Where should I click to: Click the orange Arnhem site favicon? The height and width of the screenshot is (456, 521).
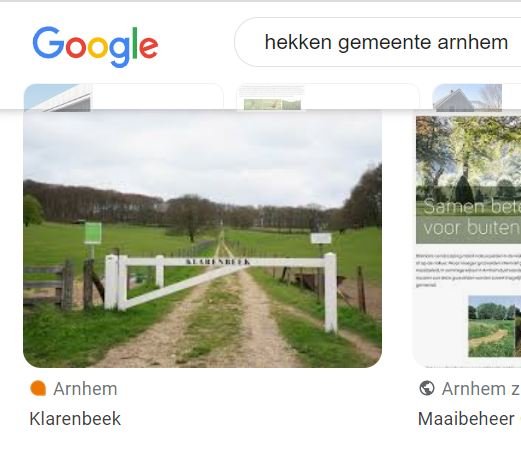point(38,388)
